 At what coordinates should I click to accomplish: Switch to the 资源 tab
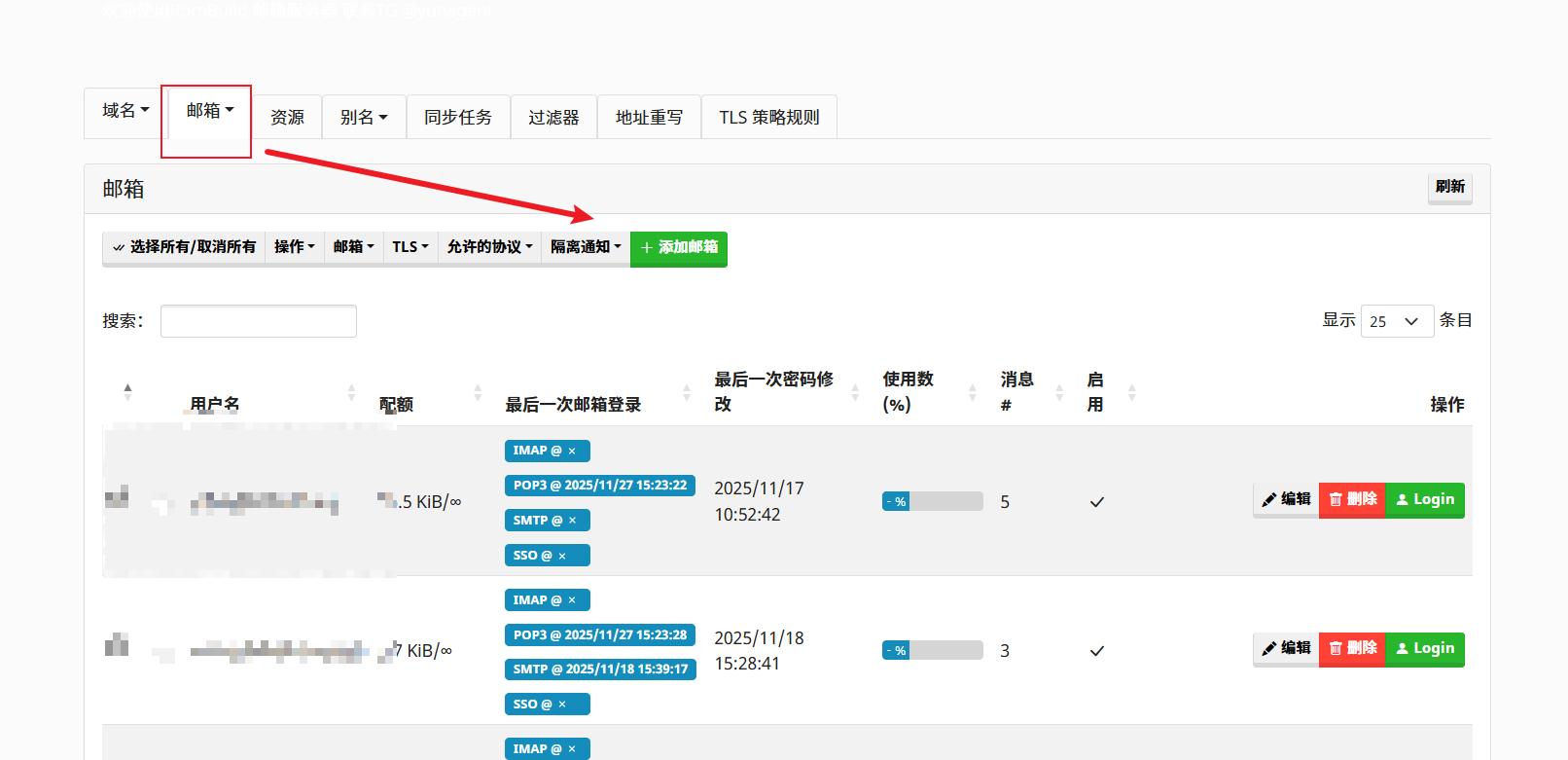click(287, 117)
